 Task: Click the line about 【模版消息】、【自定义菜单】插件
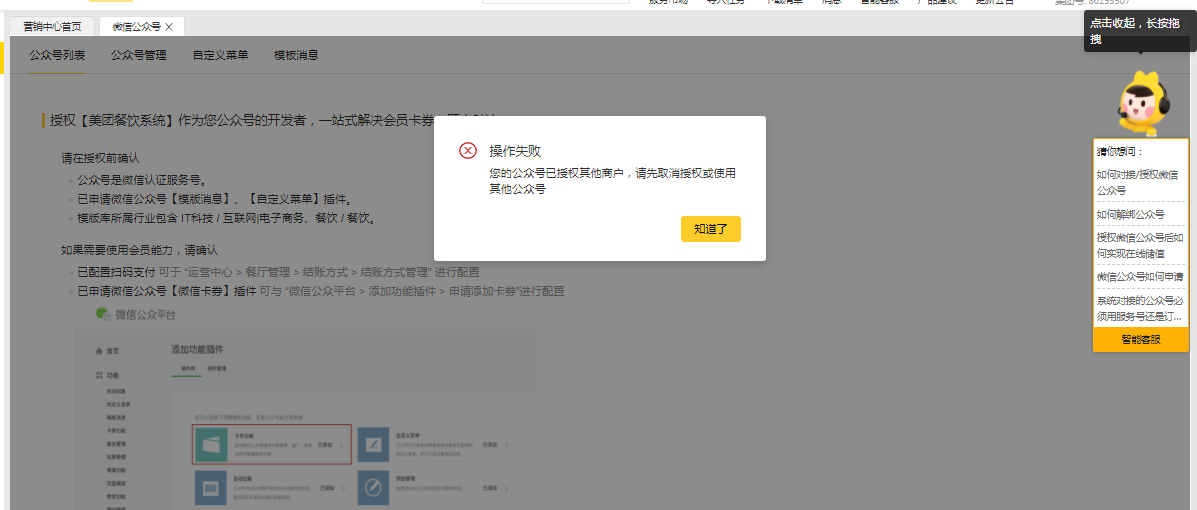(215, 200)
